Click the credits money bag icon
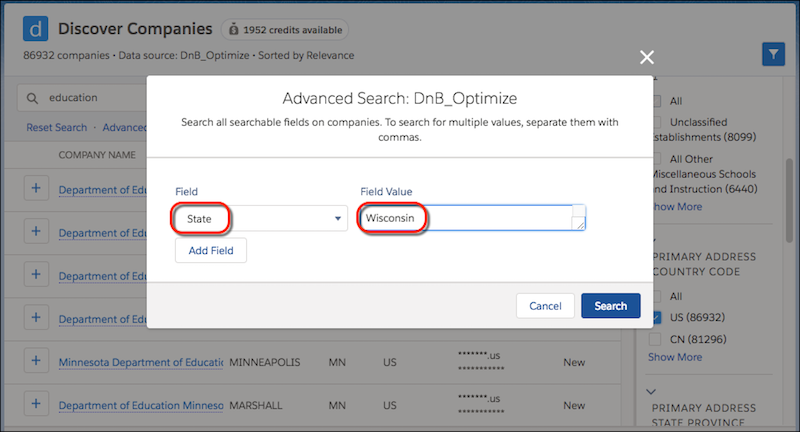 (233, 30)
